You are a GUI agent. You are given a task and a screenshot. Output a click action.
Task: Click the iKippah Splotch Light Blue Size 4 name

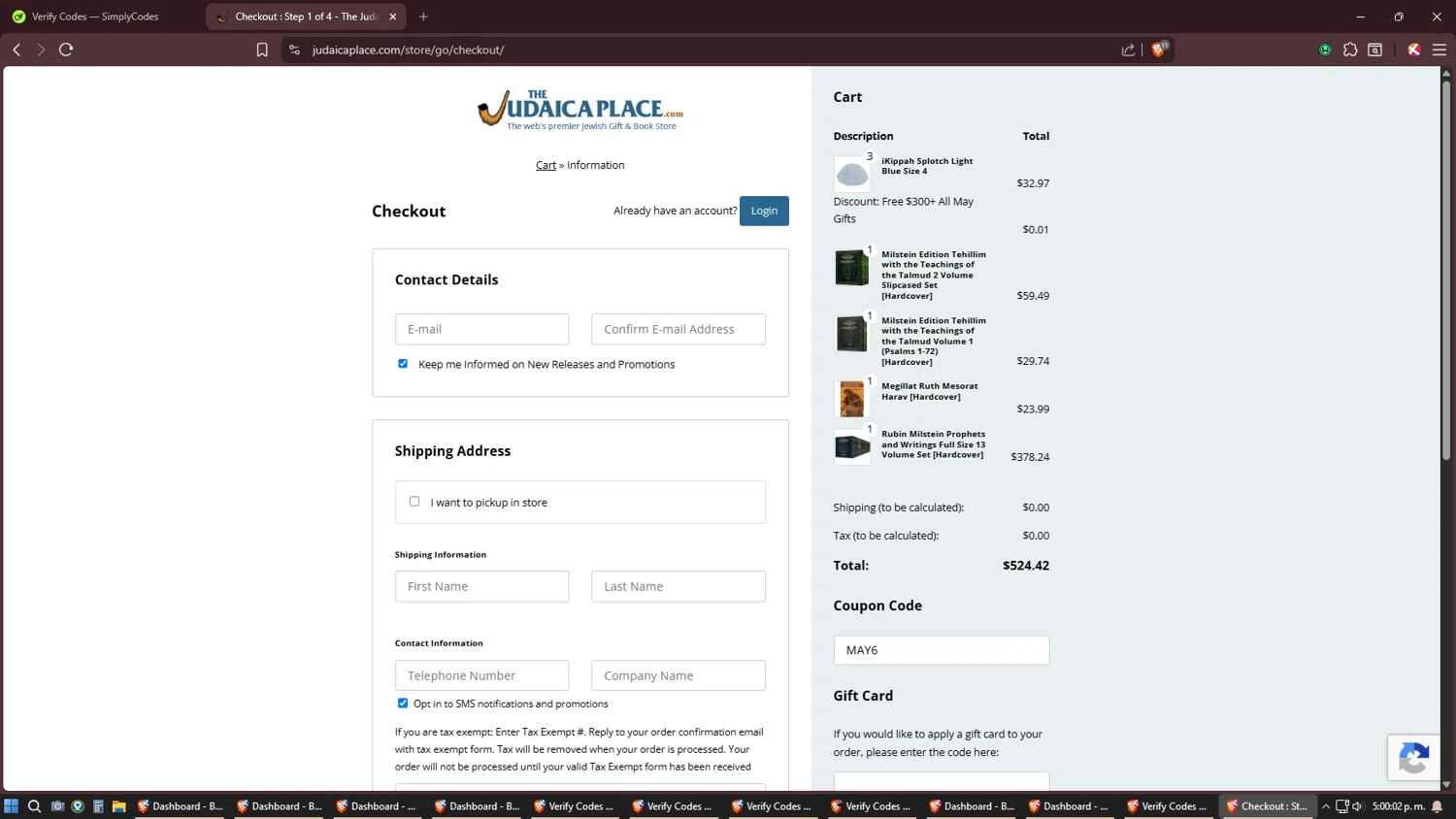(x=927, y=166)
